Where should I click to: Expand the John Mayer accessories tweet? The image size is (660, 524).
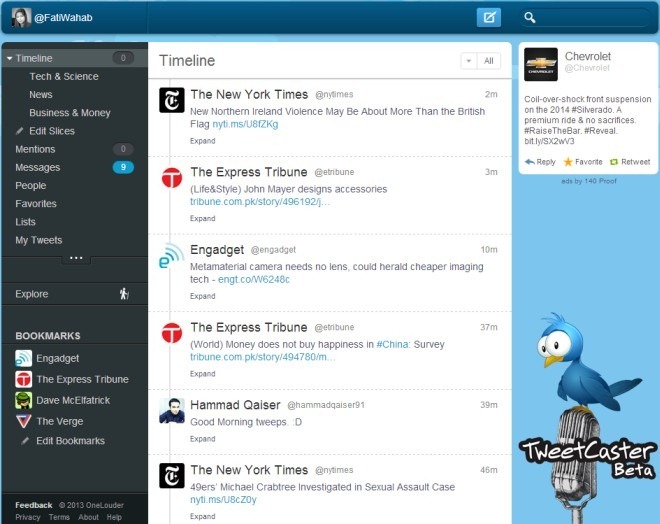coord(202,218)
